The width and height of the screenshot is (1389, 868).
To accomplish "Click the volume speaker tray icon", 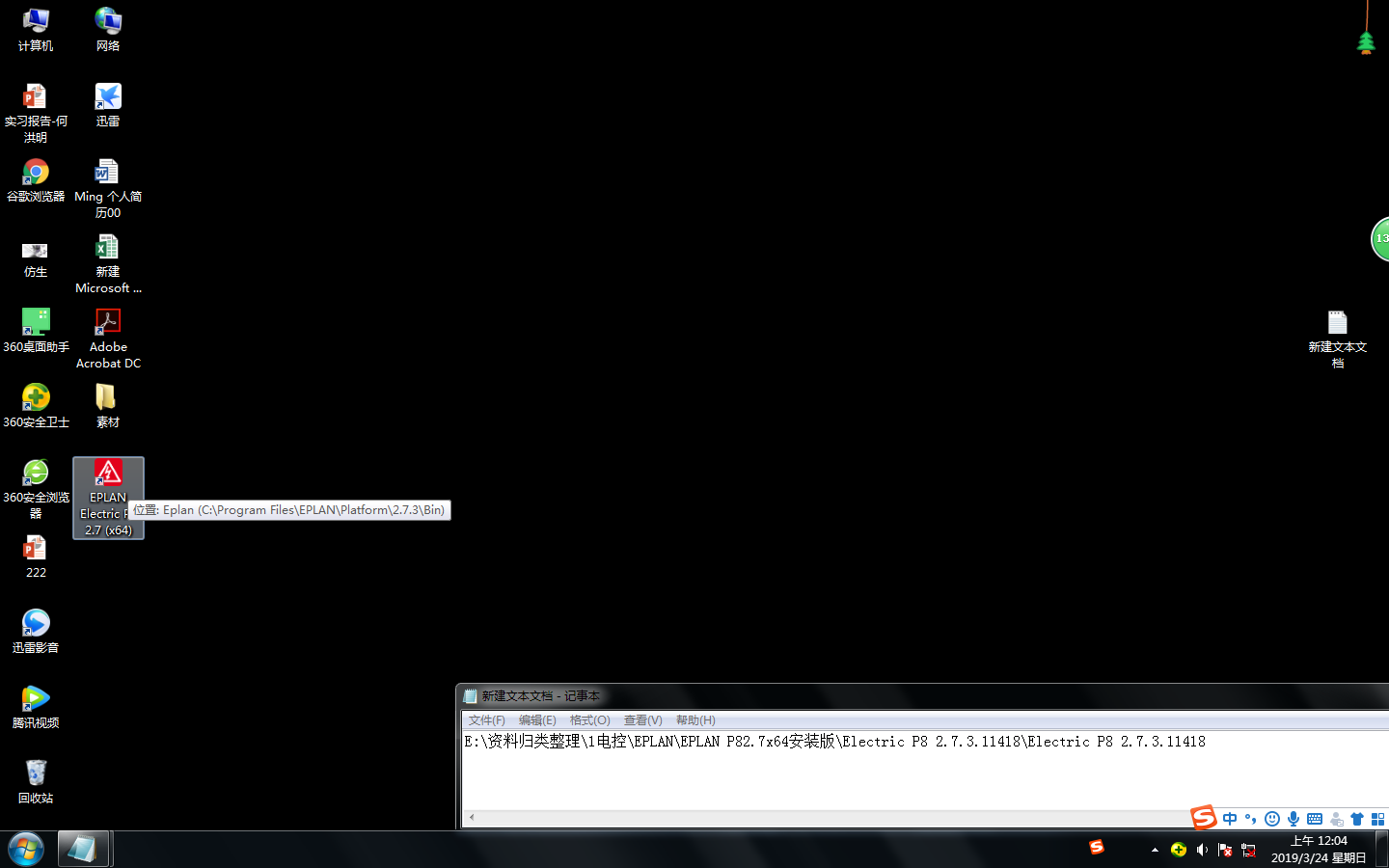I will click(x=1202, y=850).
